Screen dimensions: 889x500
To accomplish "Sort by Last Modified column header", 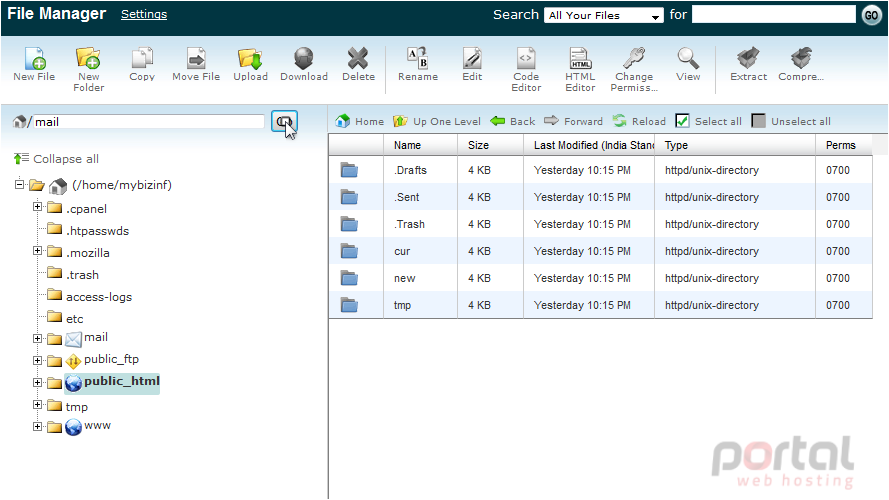I will coord(589,145).
